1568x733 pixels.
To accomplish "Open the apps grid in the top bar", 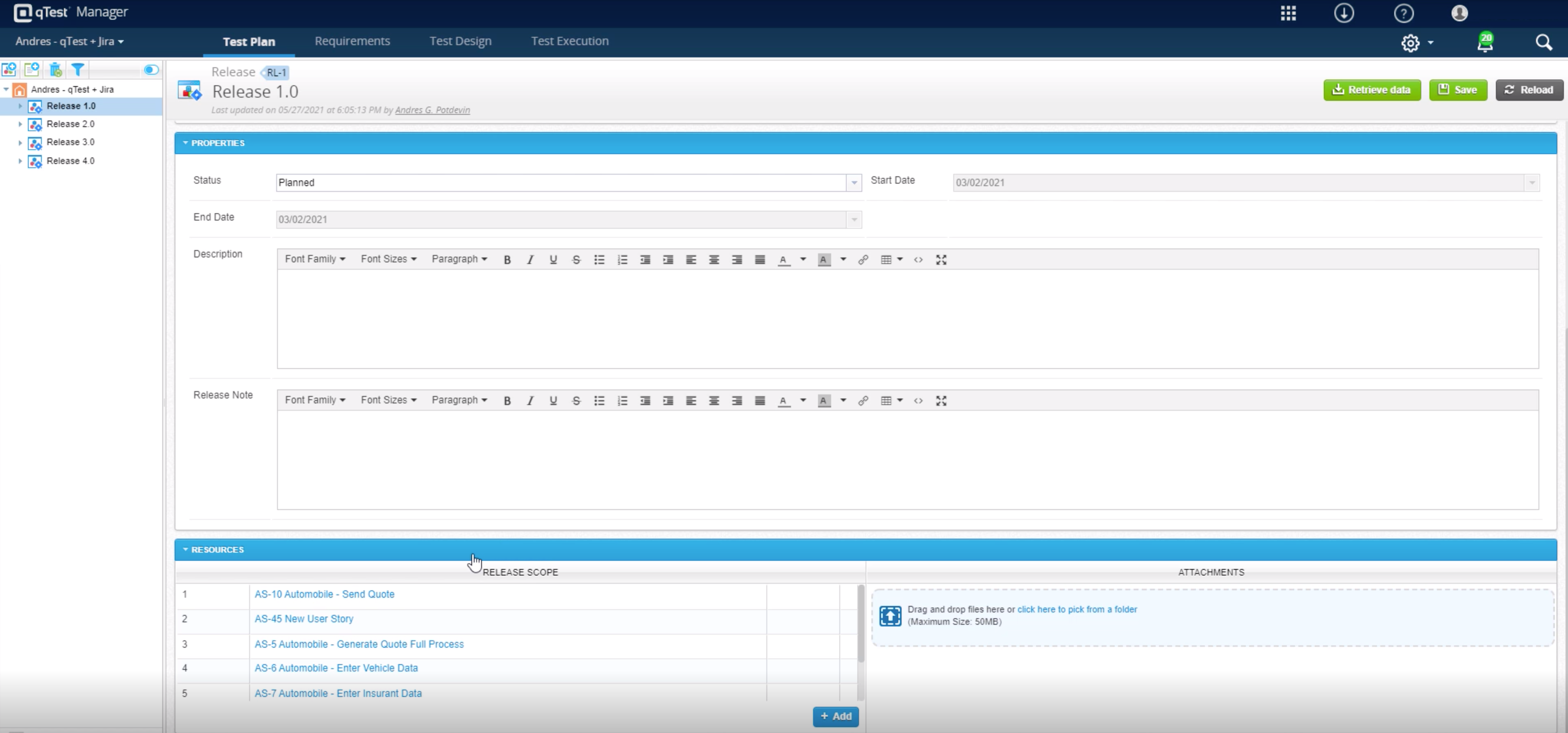I will point(1288,13).
